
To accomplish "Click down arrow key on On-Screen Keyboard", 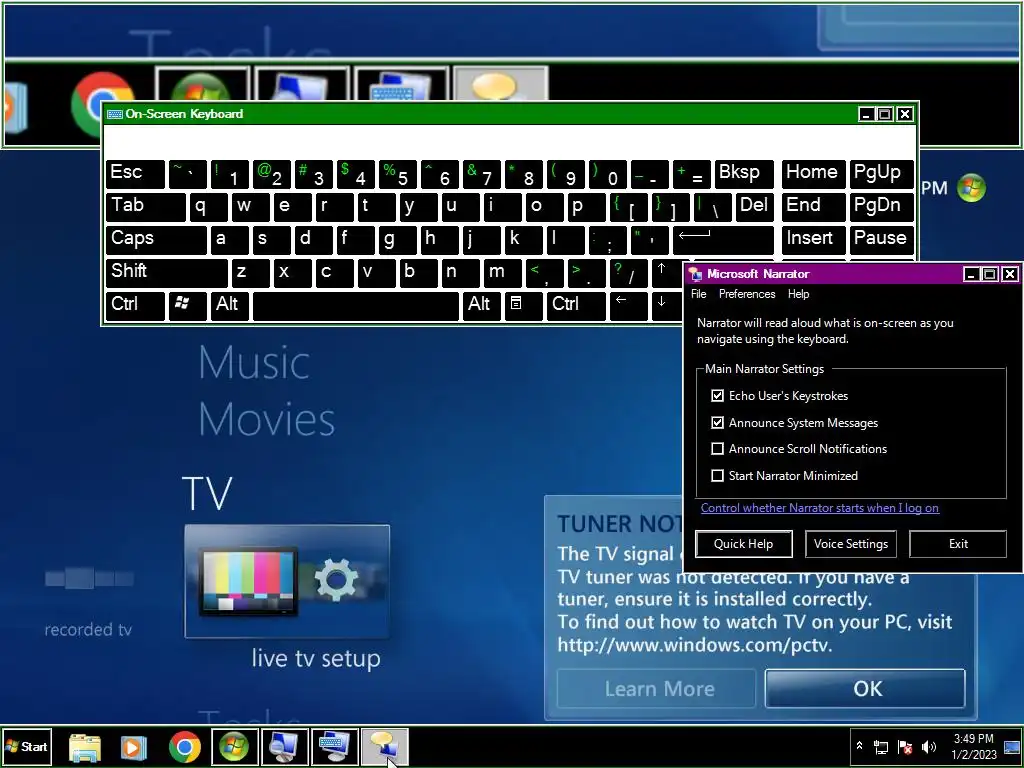I will click(x=666, y=306).
